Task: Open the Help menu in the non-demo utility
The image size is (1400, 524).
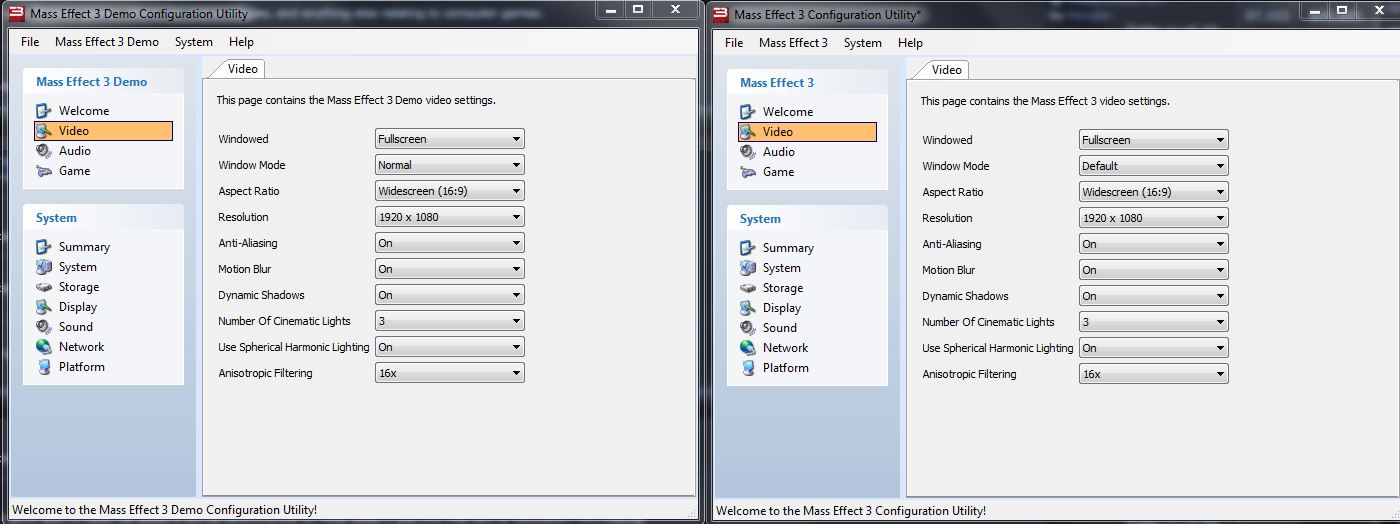Action: (910, 43)
